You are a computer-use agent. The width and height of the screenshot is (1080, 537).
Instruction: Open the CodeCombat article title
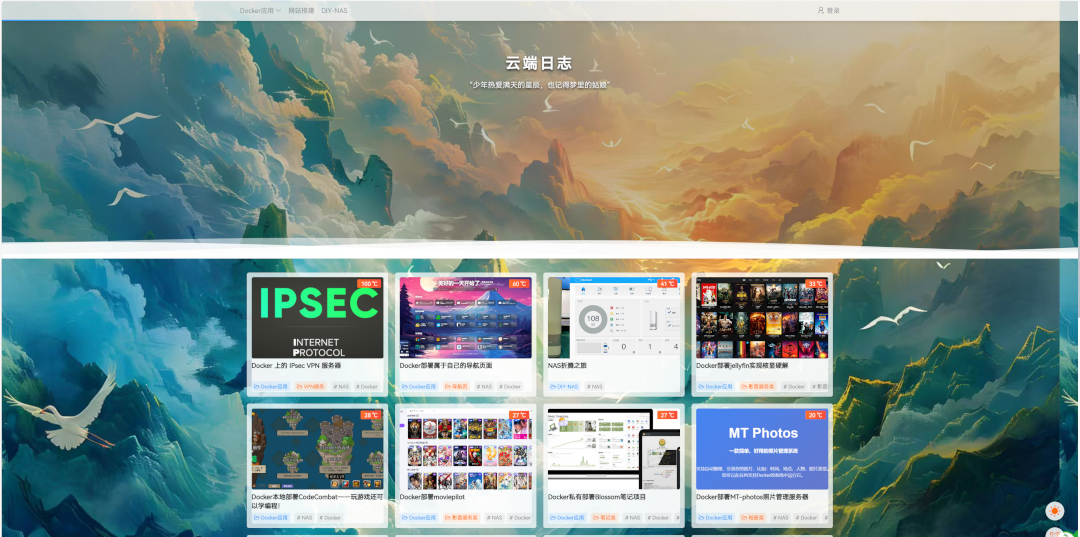point(318,501)
